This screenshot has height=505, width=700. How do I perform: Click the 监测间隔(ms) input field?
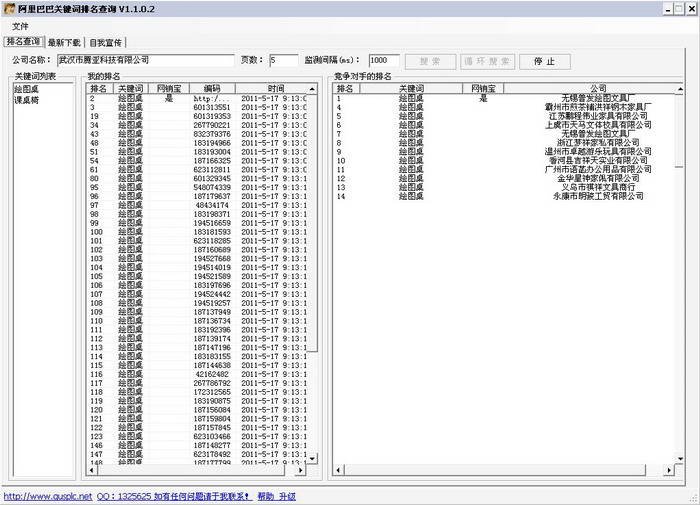(383, 61)
